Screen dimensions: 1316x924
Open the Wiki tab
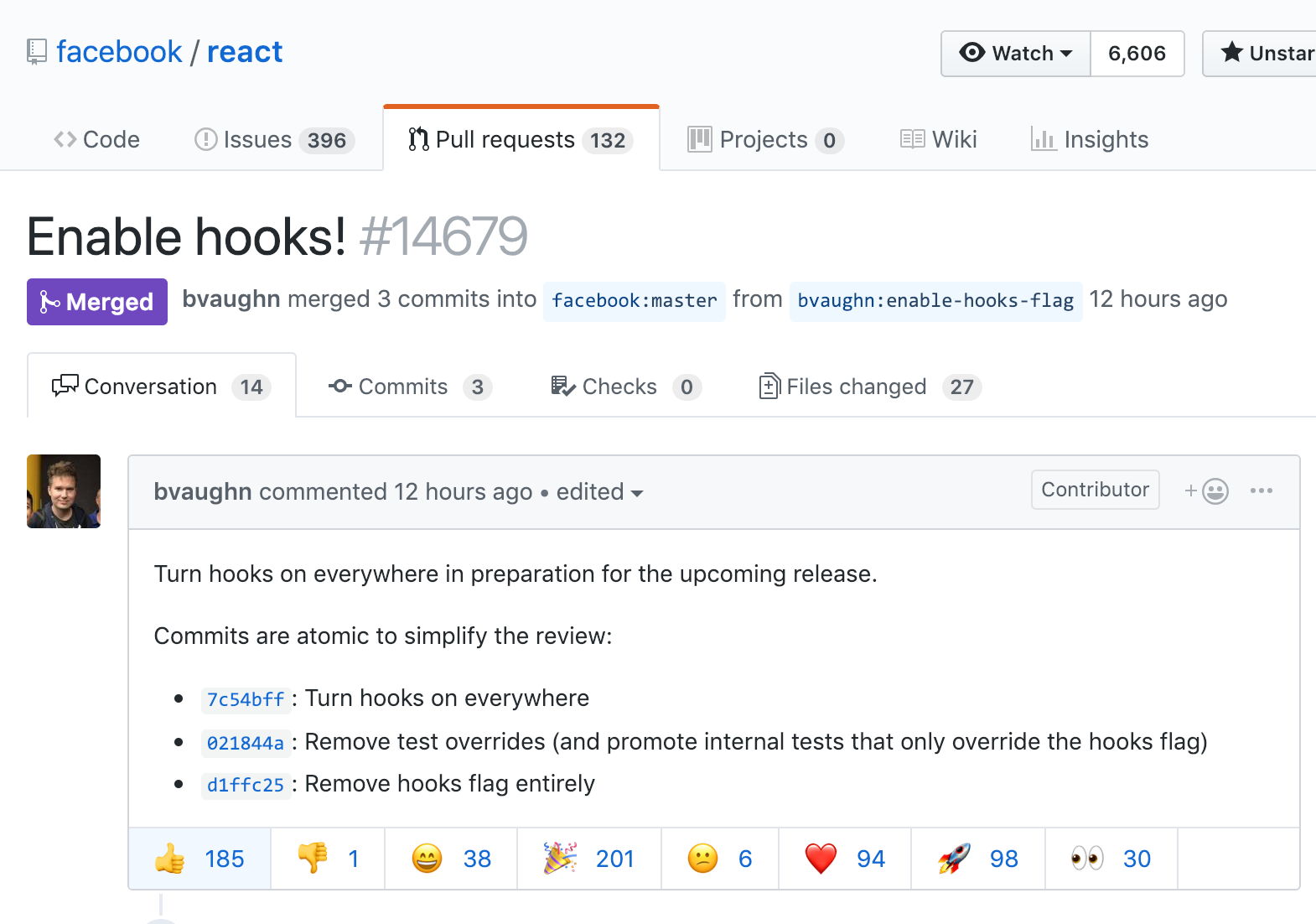(x=939, y=139)
